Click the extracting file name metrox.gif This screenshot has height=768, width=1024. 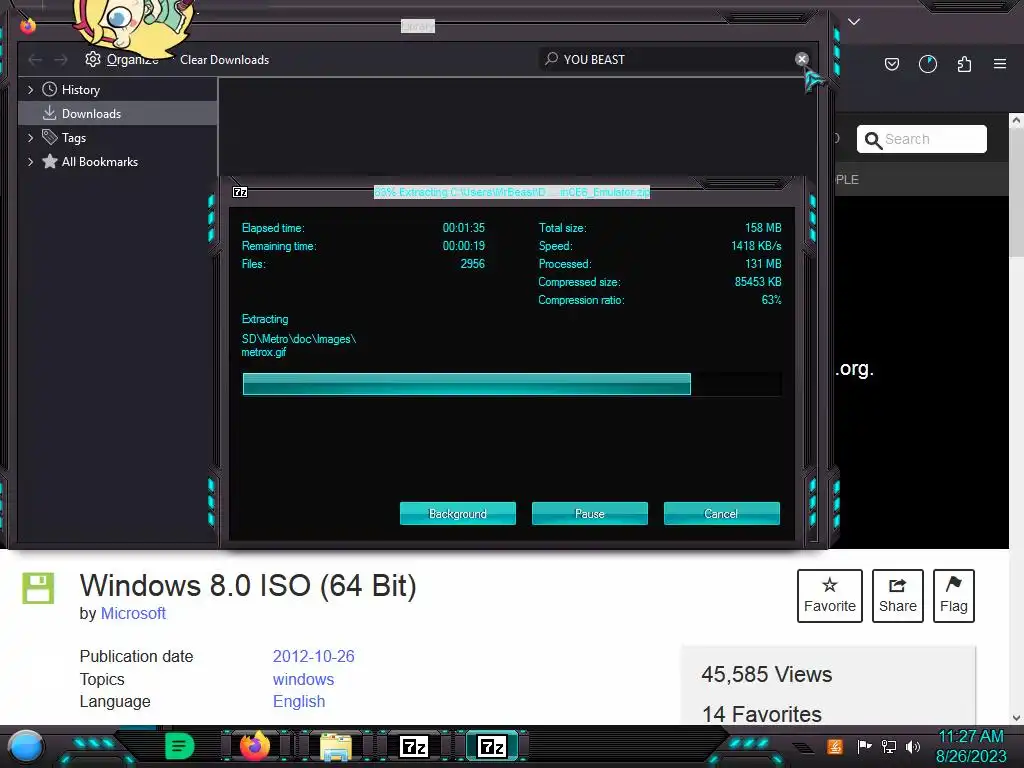click(x=264, y=353)
